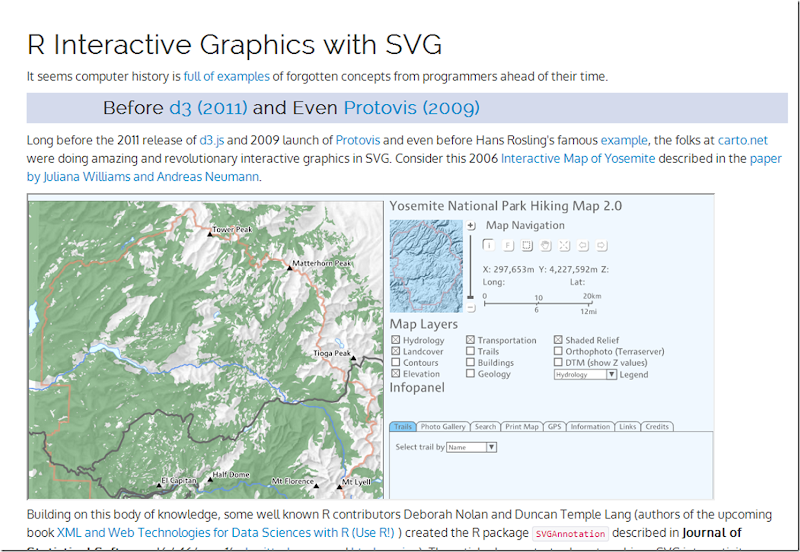Click the zoom out minus button
Image resolution: width=800 pixels, height=552 pixels.
(470, 308)
